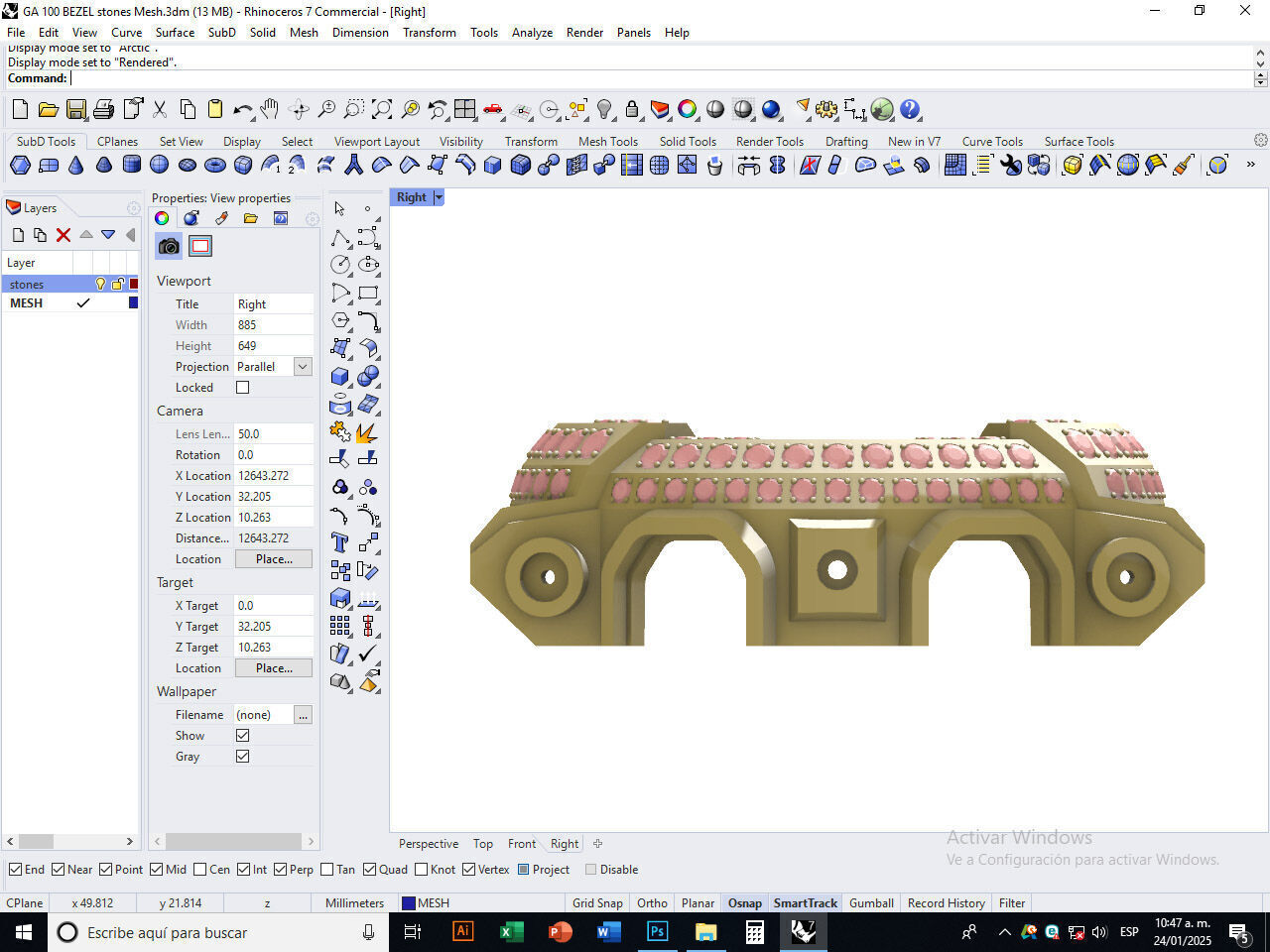
Task: Toggle the Near osnap checkbox
Action: tap(58, 870)
